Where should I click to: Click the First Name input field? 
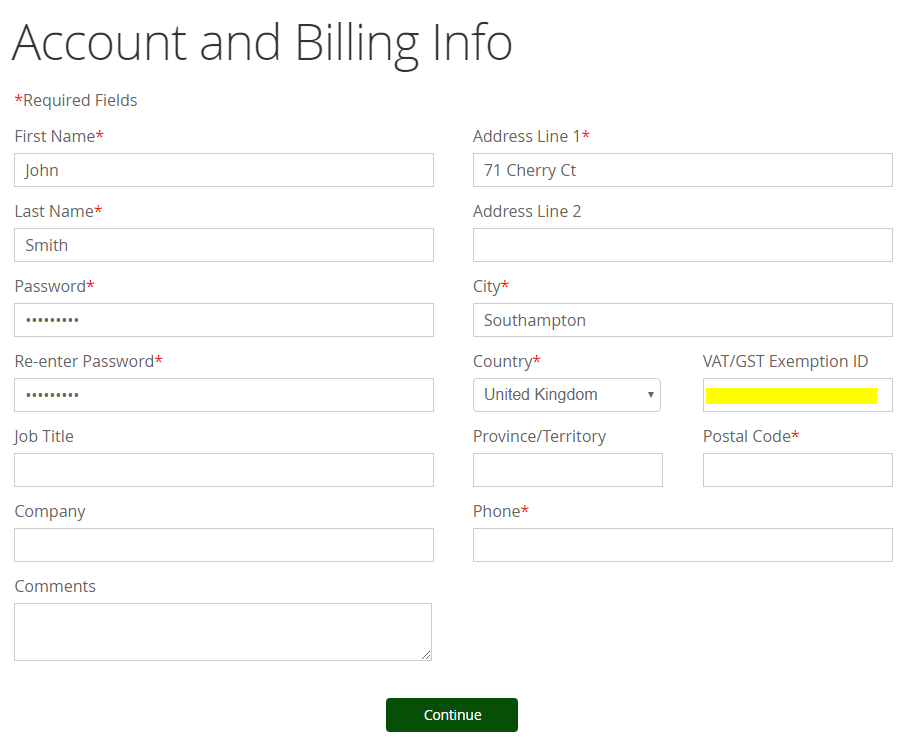pos(223,170)
